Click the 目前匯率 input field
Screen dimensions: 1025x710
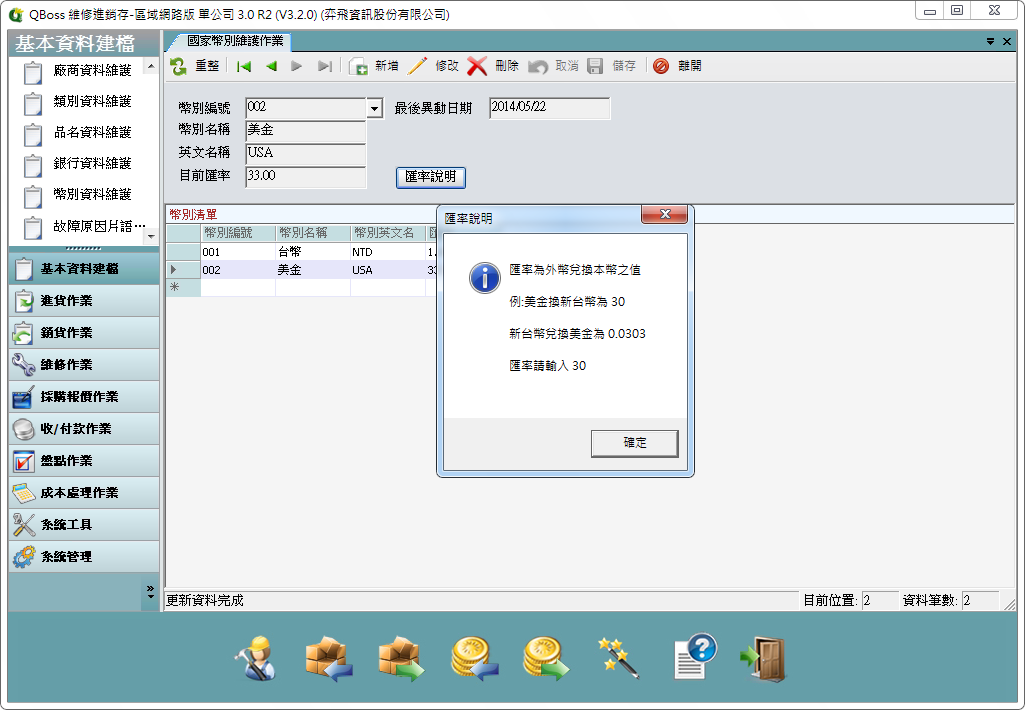[305, 177]
